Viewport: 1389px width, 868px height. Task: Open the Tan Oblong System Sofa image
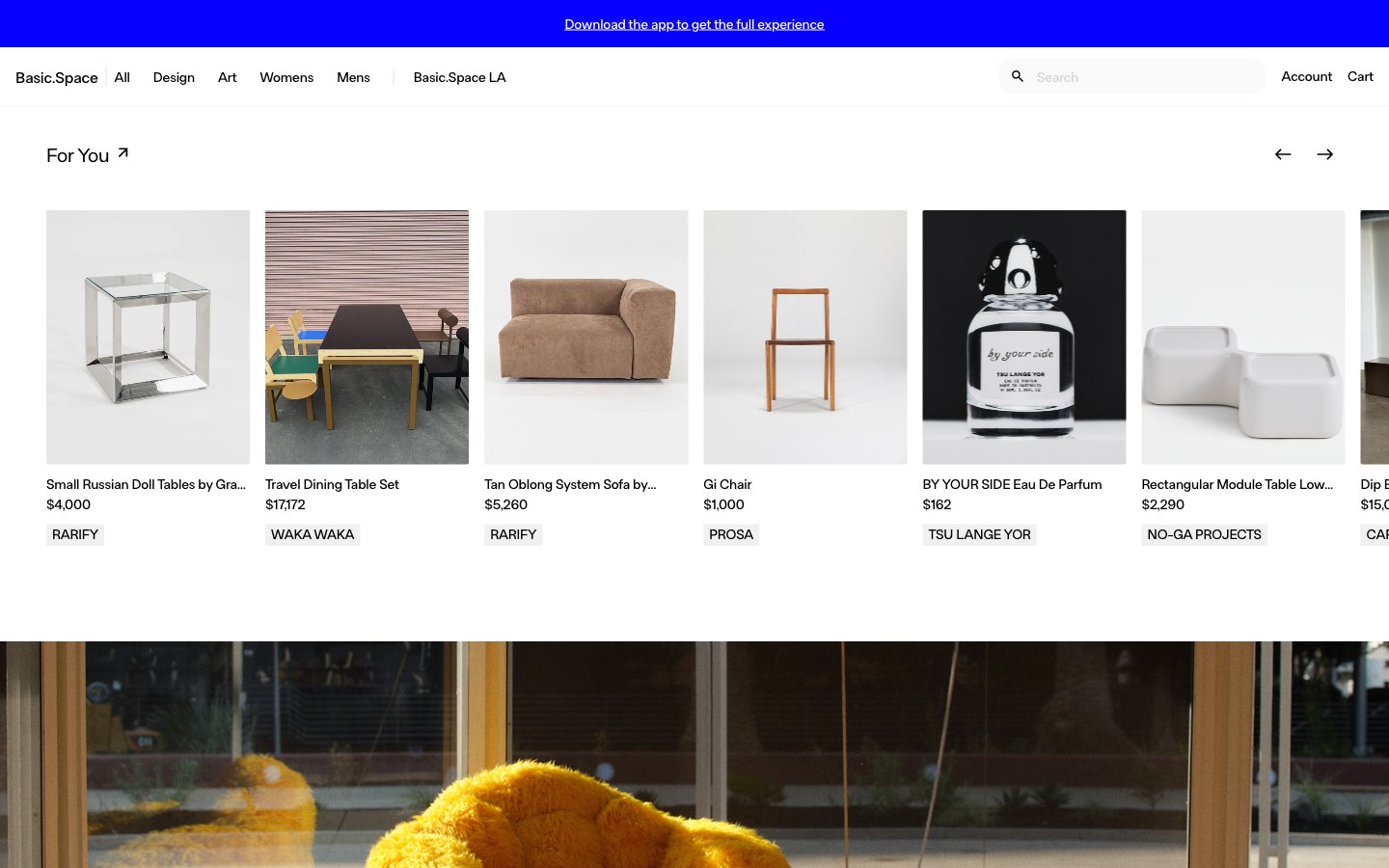coord(586,338)
